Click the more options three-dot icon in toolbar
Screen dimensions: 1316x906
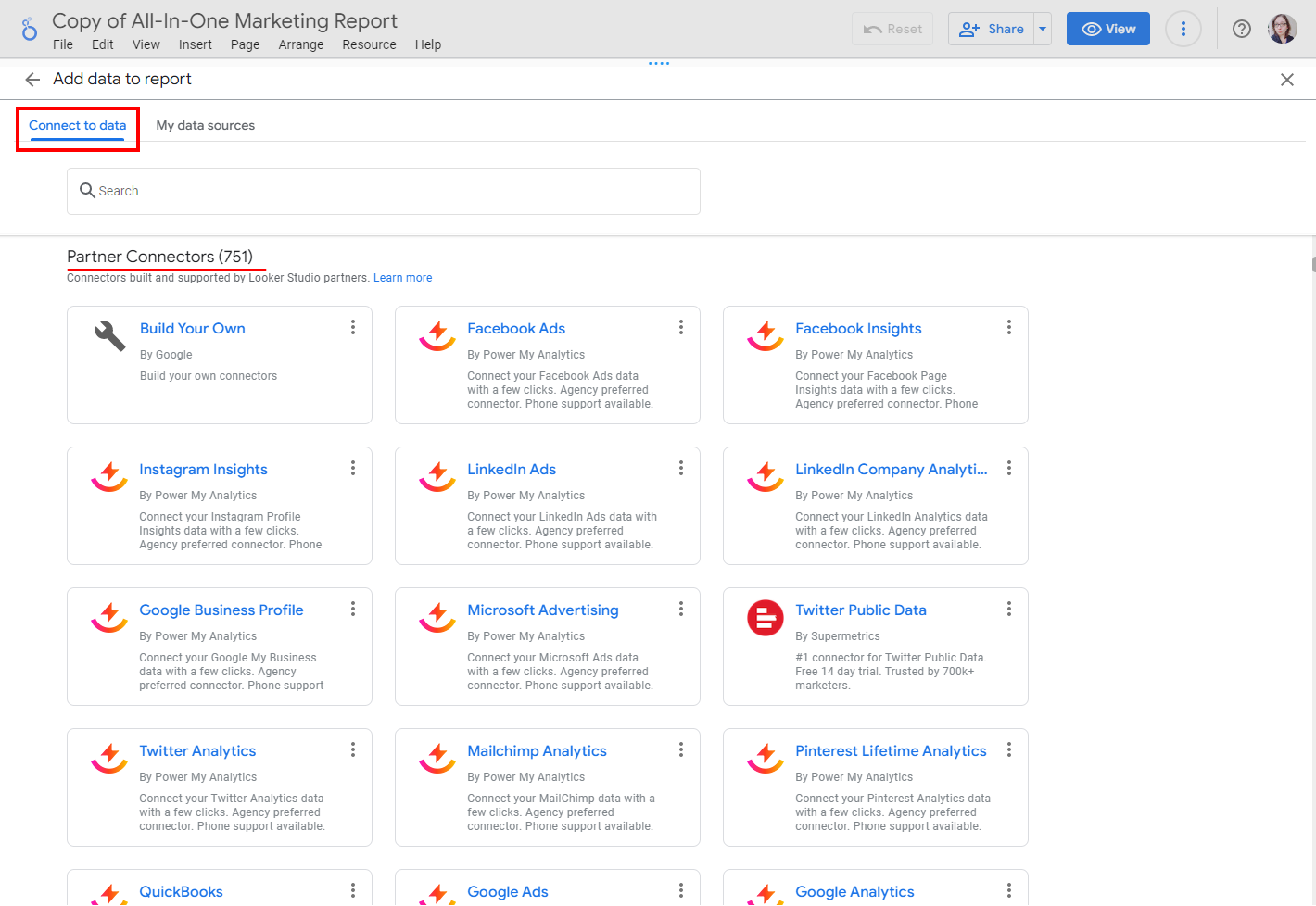click(x=1183, y=29)
